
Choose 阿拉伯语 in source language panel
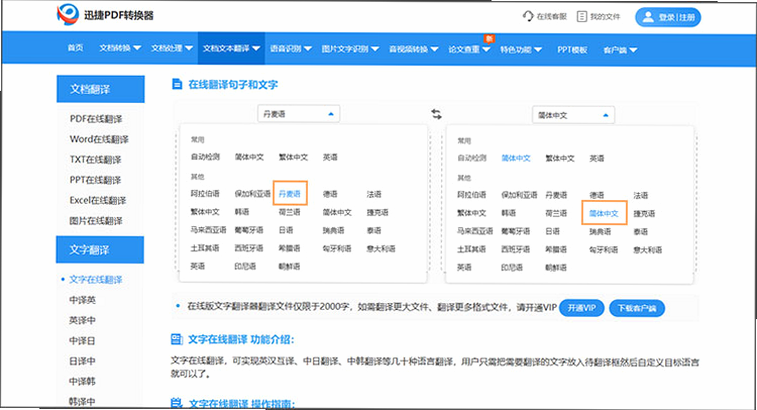205,194
